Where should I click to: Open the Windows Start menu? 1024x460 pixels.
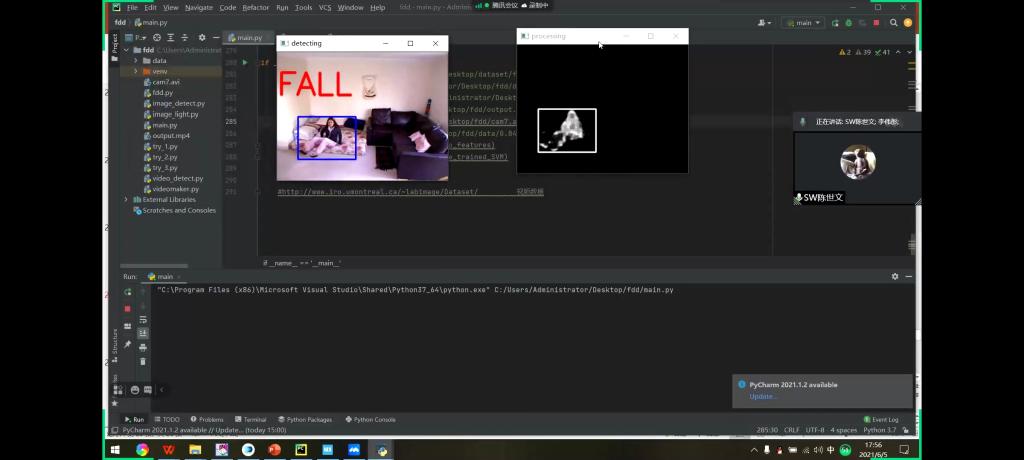point(116,450)
